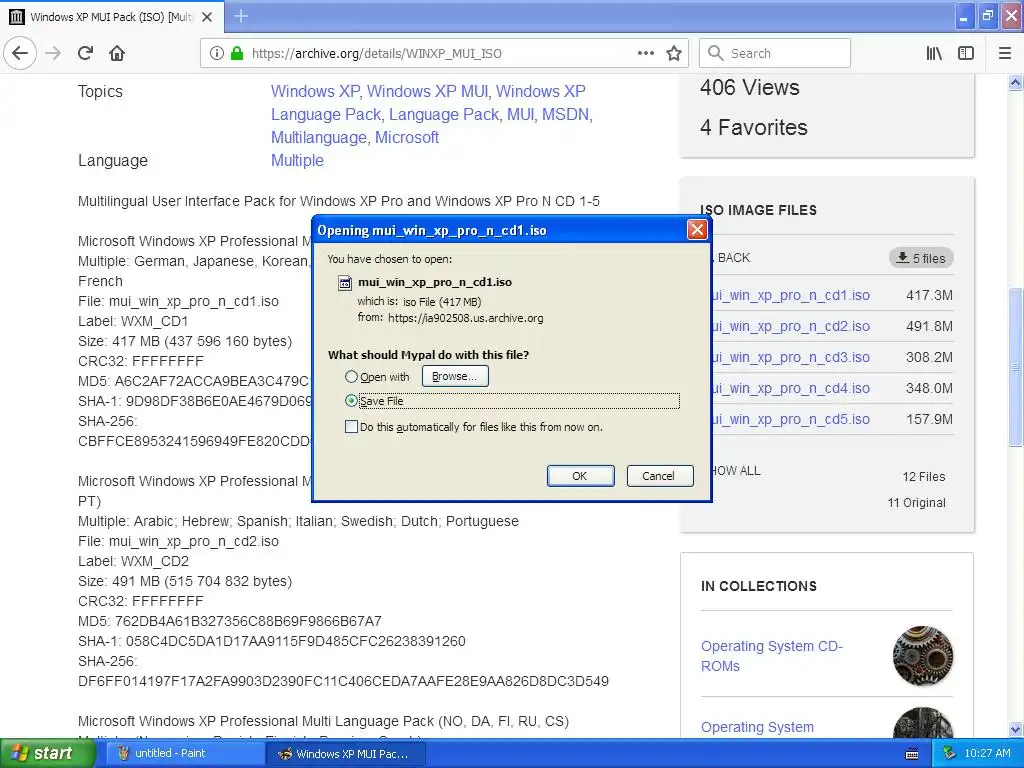This screenshot has height=768, width=1024.
Task: Close the Opening dialog with red X
Action: [697, 230]
